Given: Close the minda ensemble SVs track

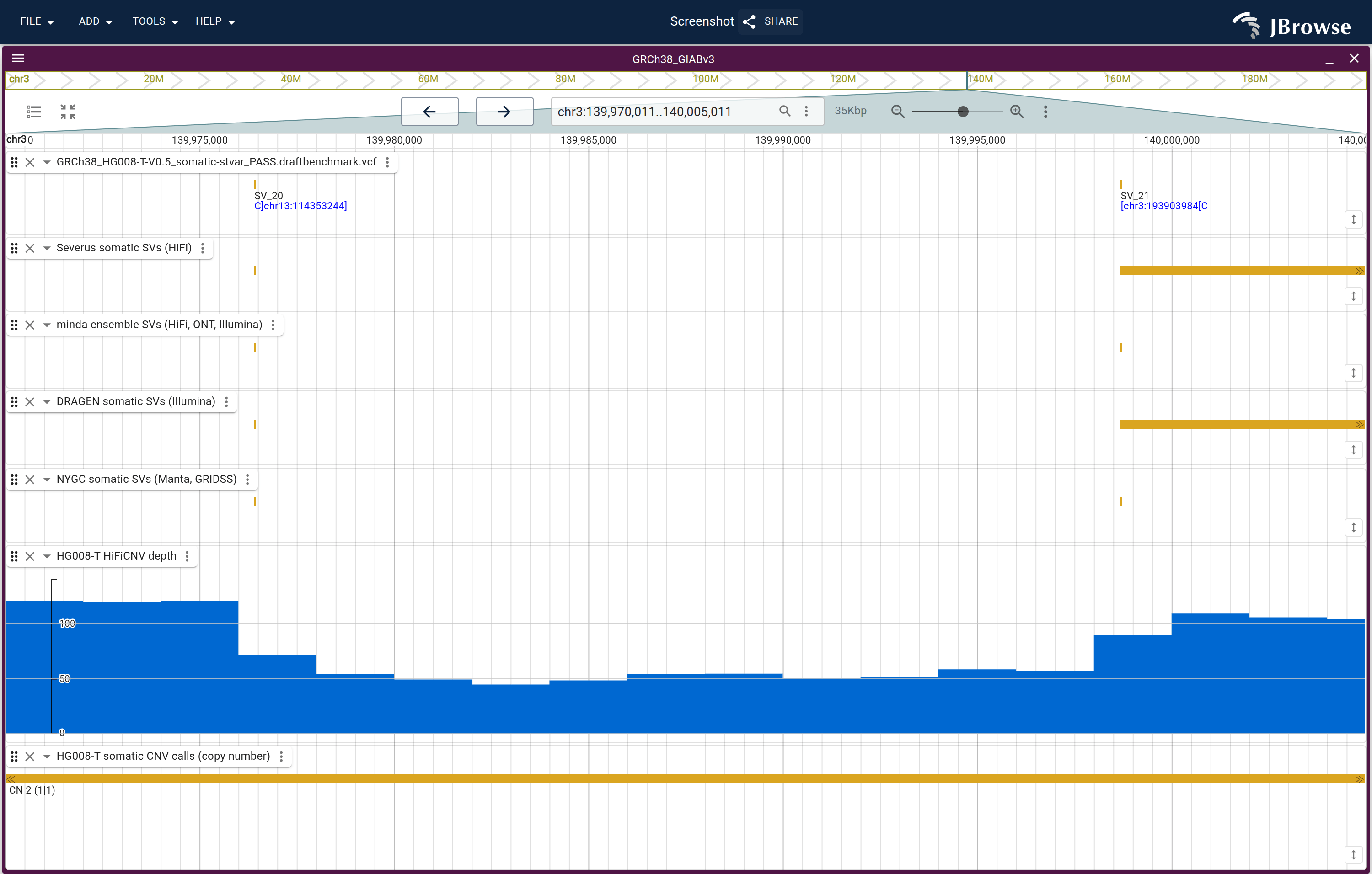Looking at the screenshot, I should click(x=30, y=325).
